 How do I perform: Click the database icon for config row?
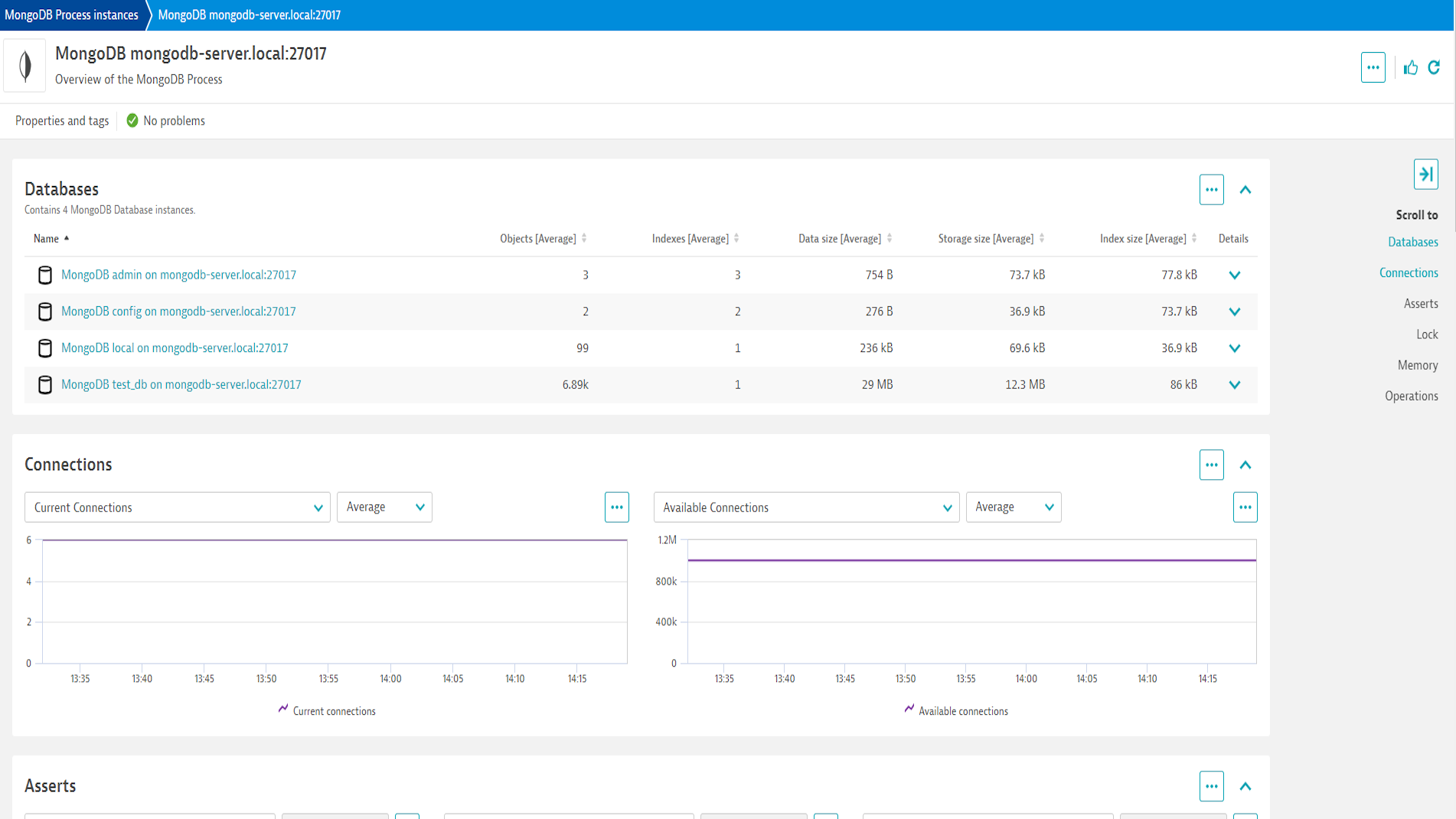pos(45,312)
